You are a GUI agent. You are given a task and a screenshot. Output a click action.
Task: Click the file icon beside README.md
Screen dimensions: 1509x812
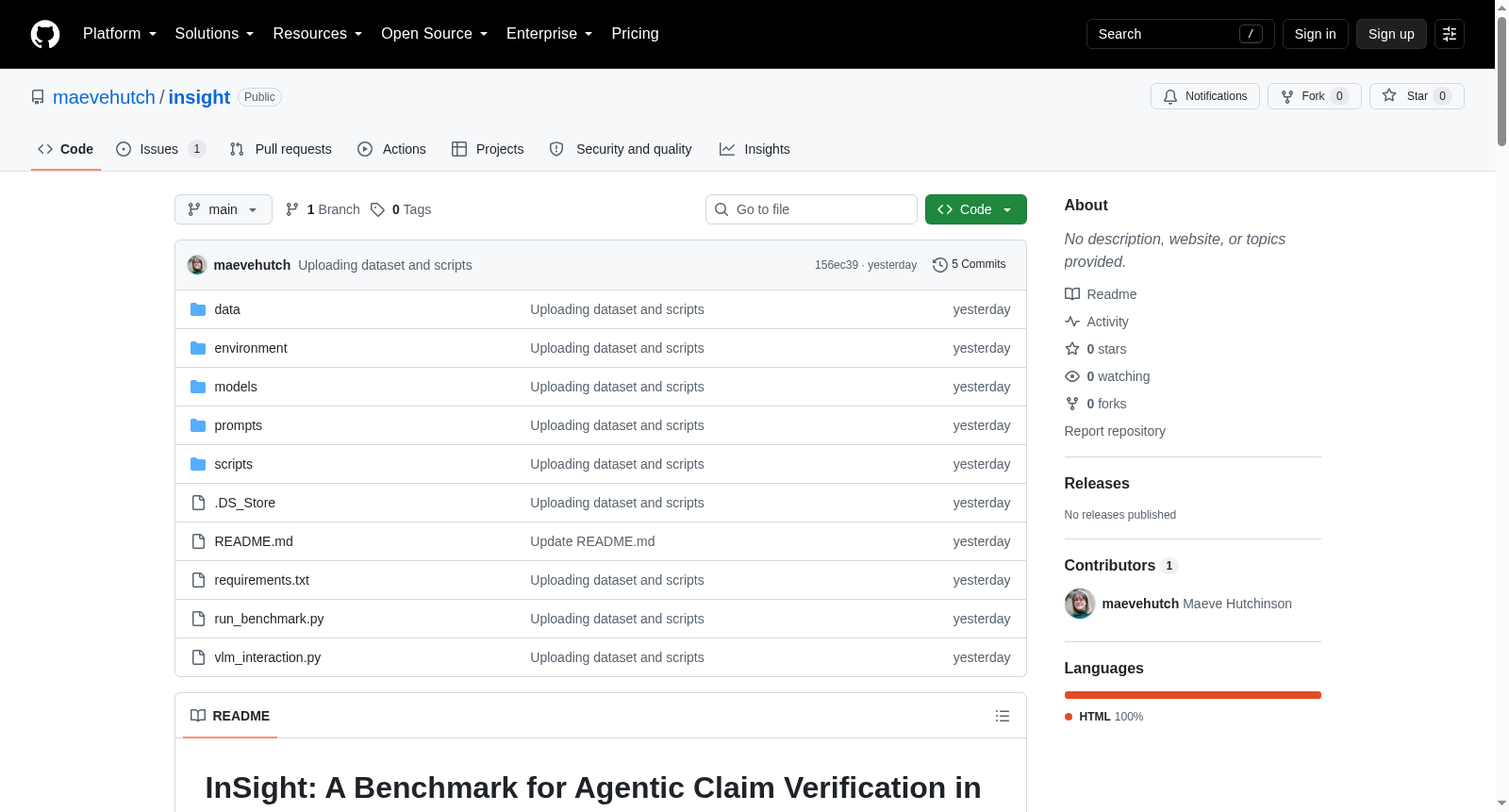click(198, 541)
